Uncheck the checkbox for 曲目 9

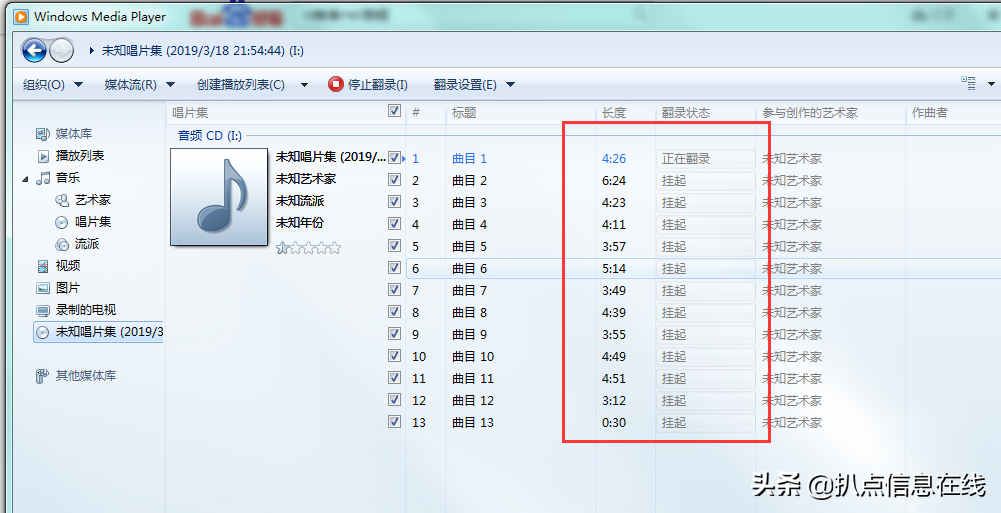[x=395, y=334]
